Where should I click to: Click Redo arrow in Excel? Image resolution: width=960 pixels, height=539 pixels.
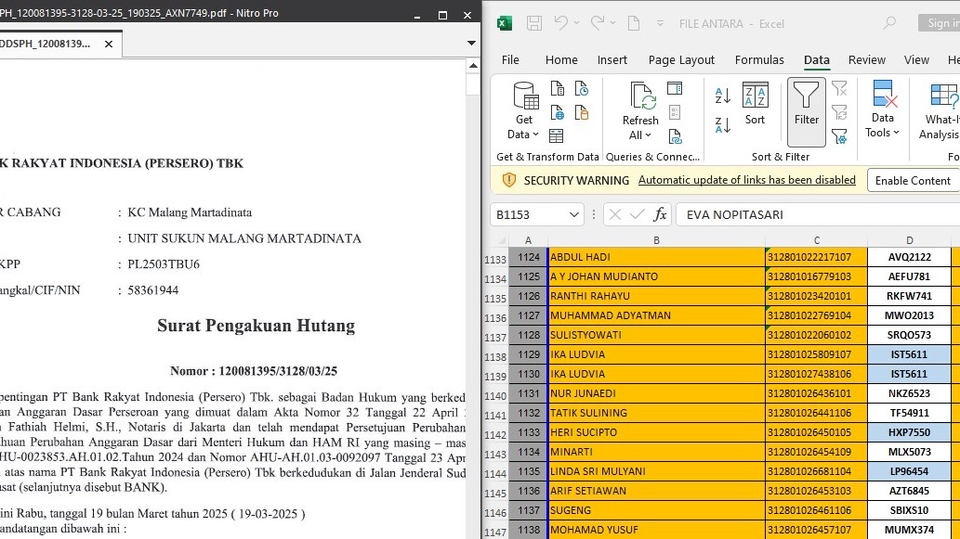click(597, 23)
